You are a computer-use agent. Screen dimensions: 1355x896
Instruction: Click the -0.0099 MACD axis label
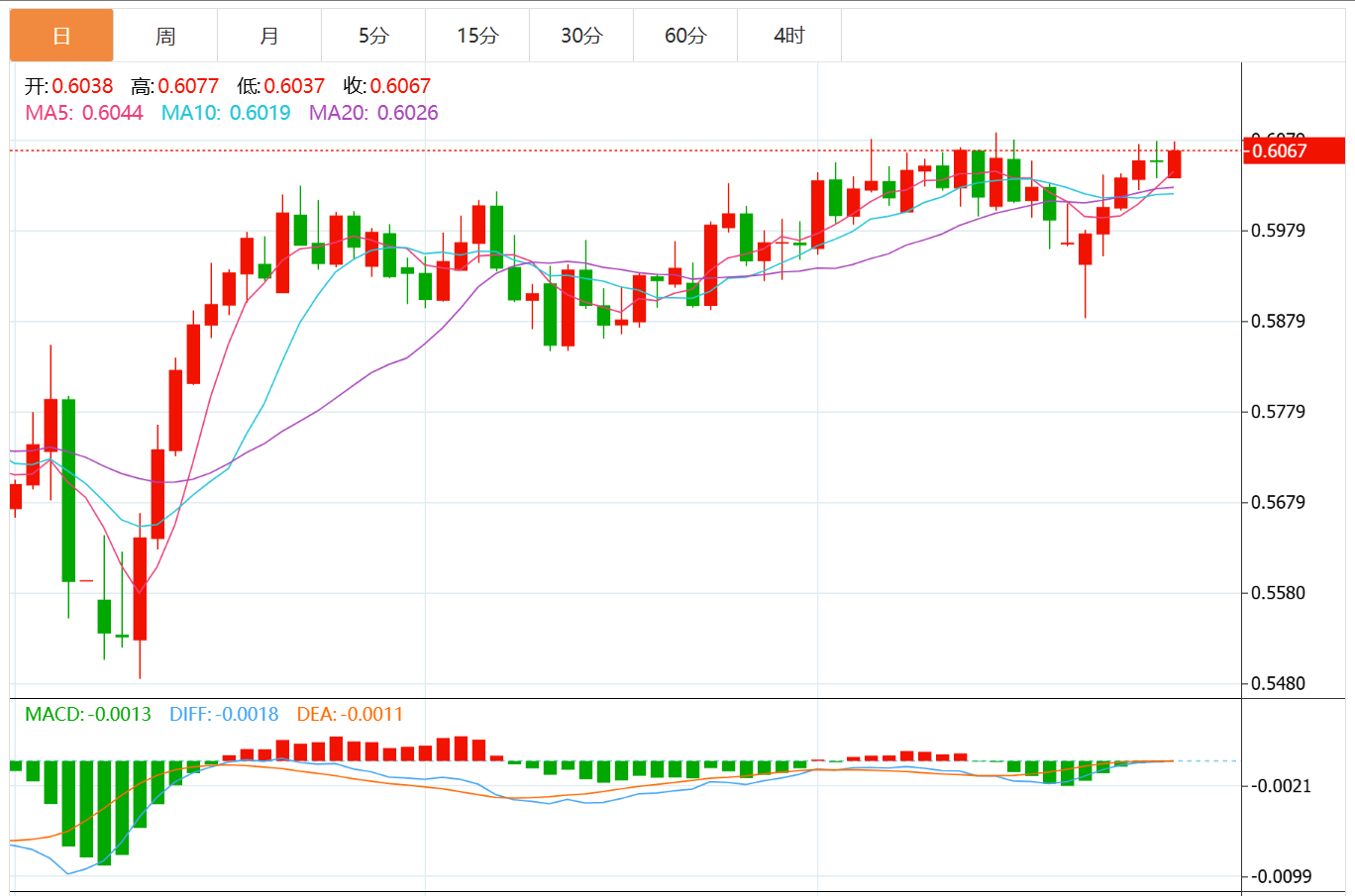(x=1282, y=876)
